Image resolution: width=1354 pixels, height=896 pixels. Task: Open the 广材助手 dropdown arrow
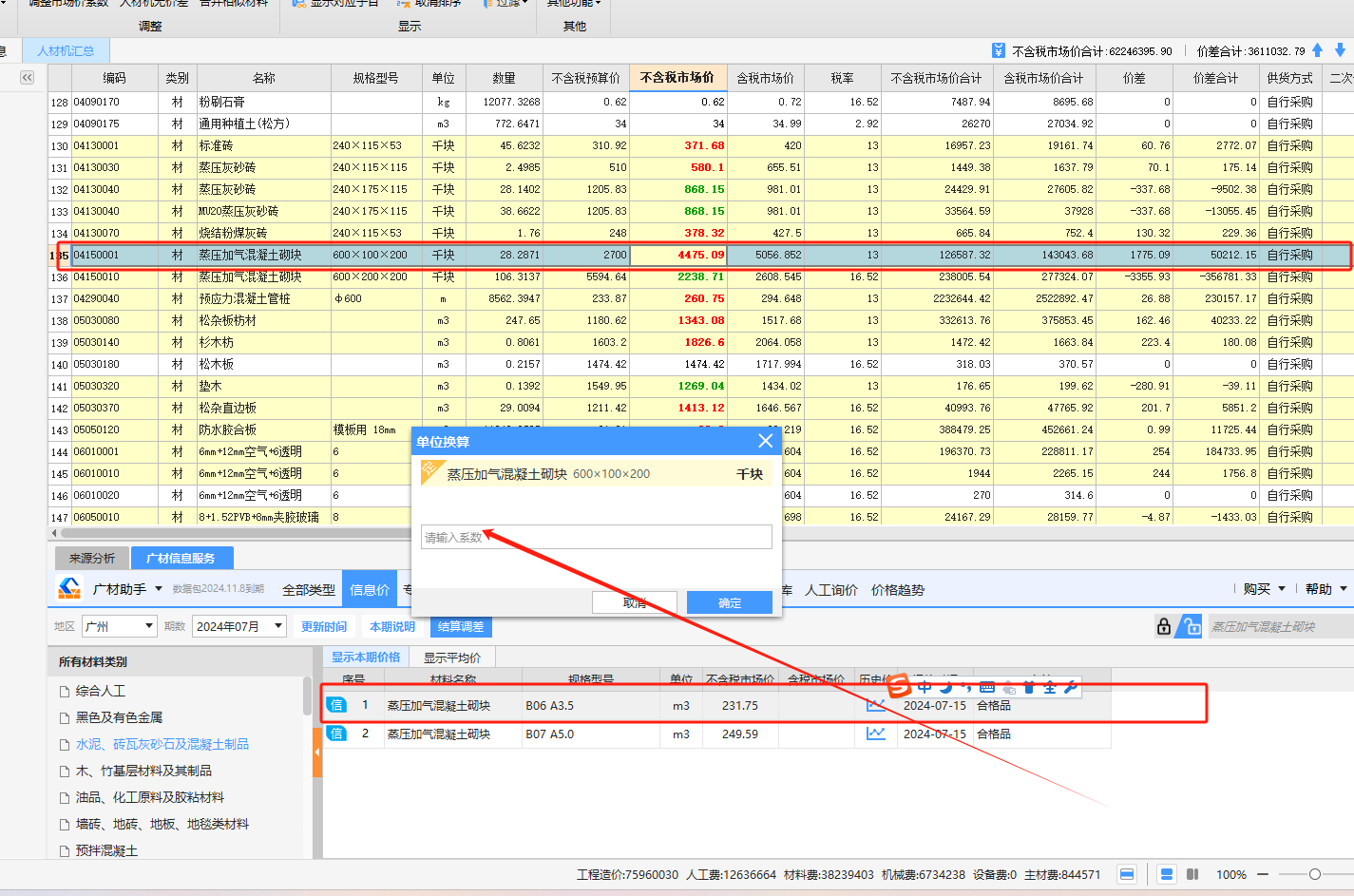point(159,589)
